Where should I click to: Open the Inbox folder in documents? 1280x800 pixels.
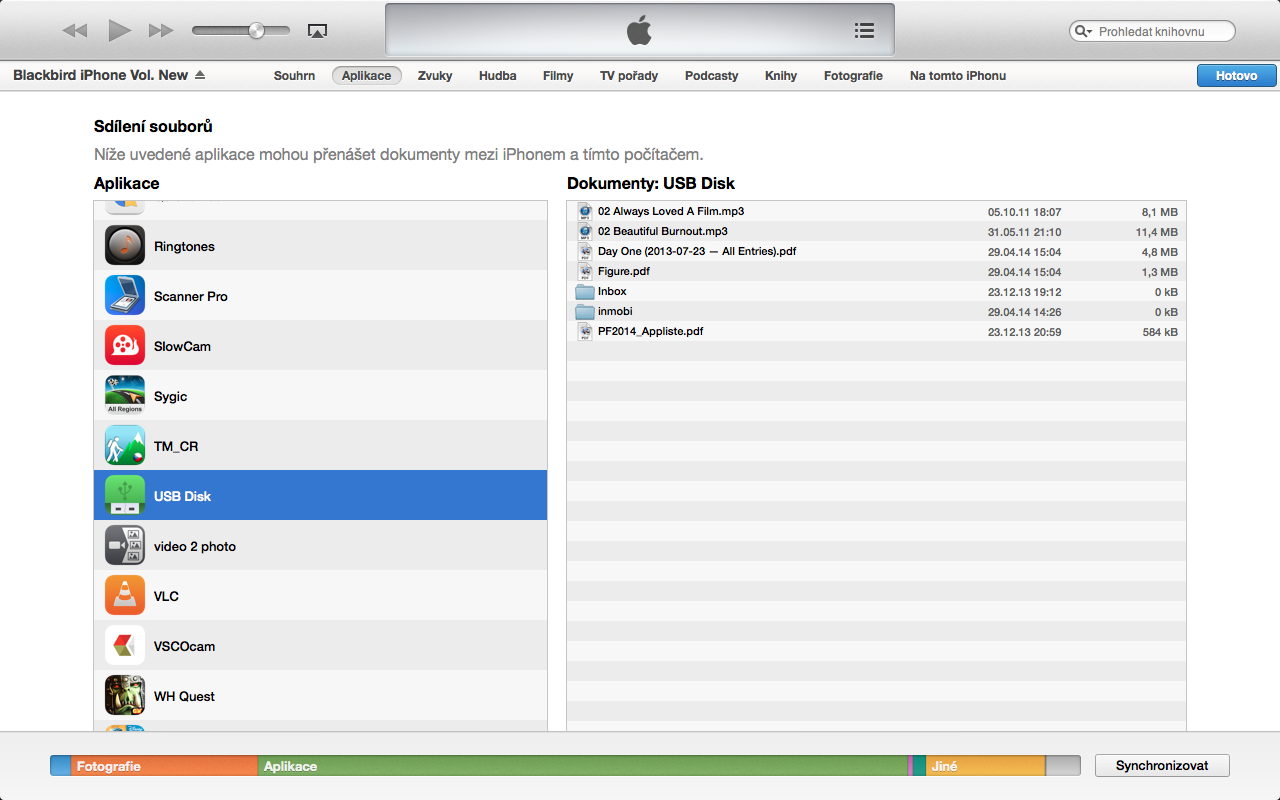611,292
